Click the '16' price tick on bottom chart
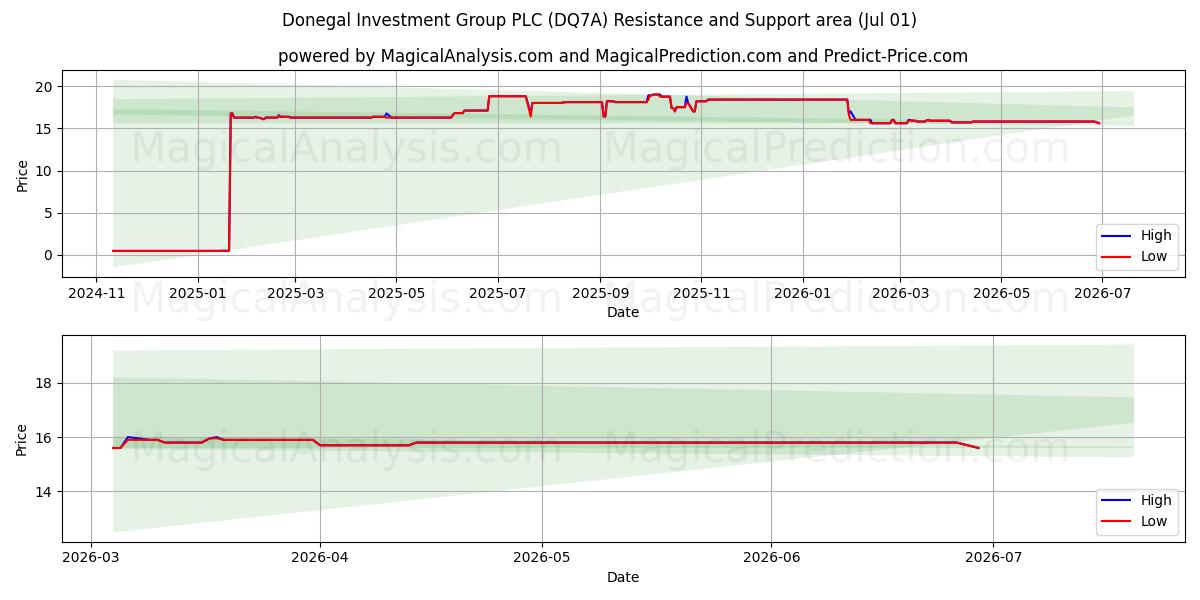 [45, 438]
